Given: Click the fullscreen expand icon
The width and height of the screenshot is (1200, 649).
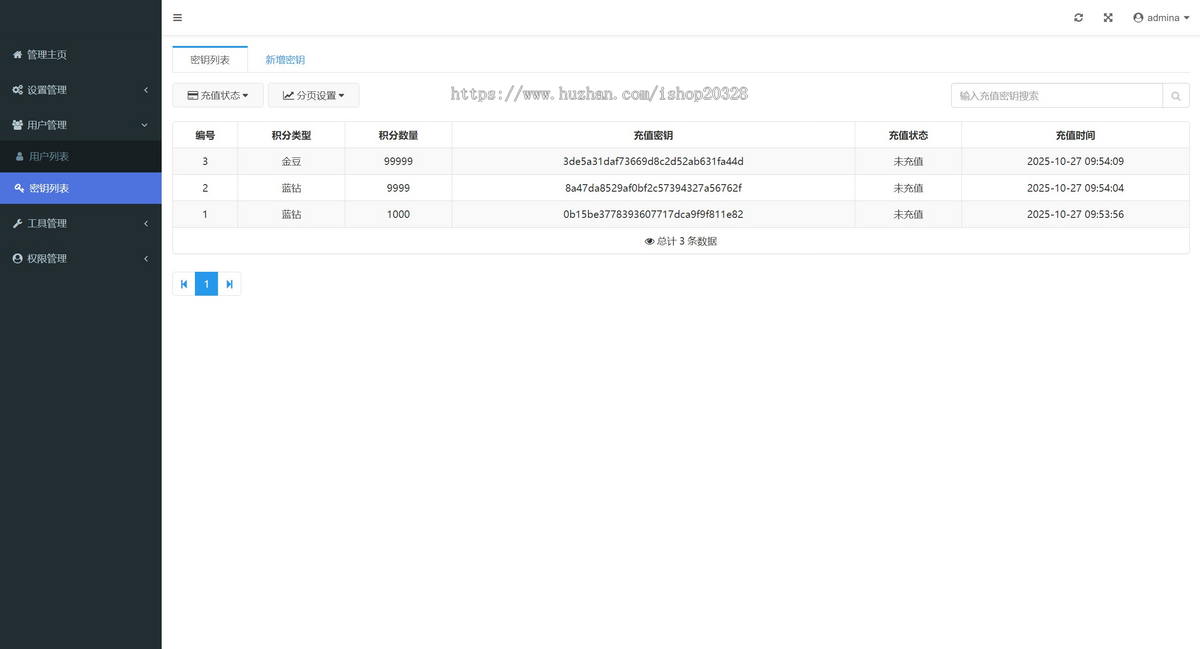Looking at the screenshot, I should click(1108, 18).
